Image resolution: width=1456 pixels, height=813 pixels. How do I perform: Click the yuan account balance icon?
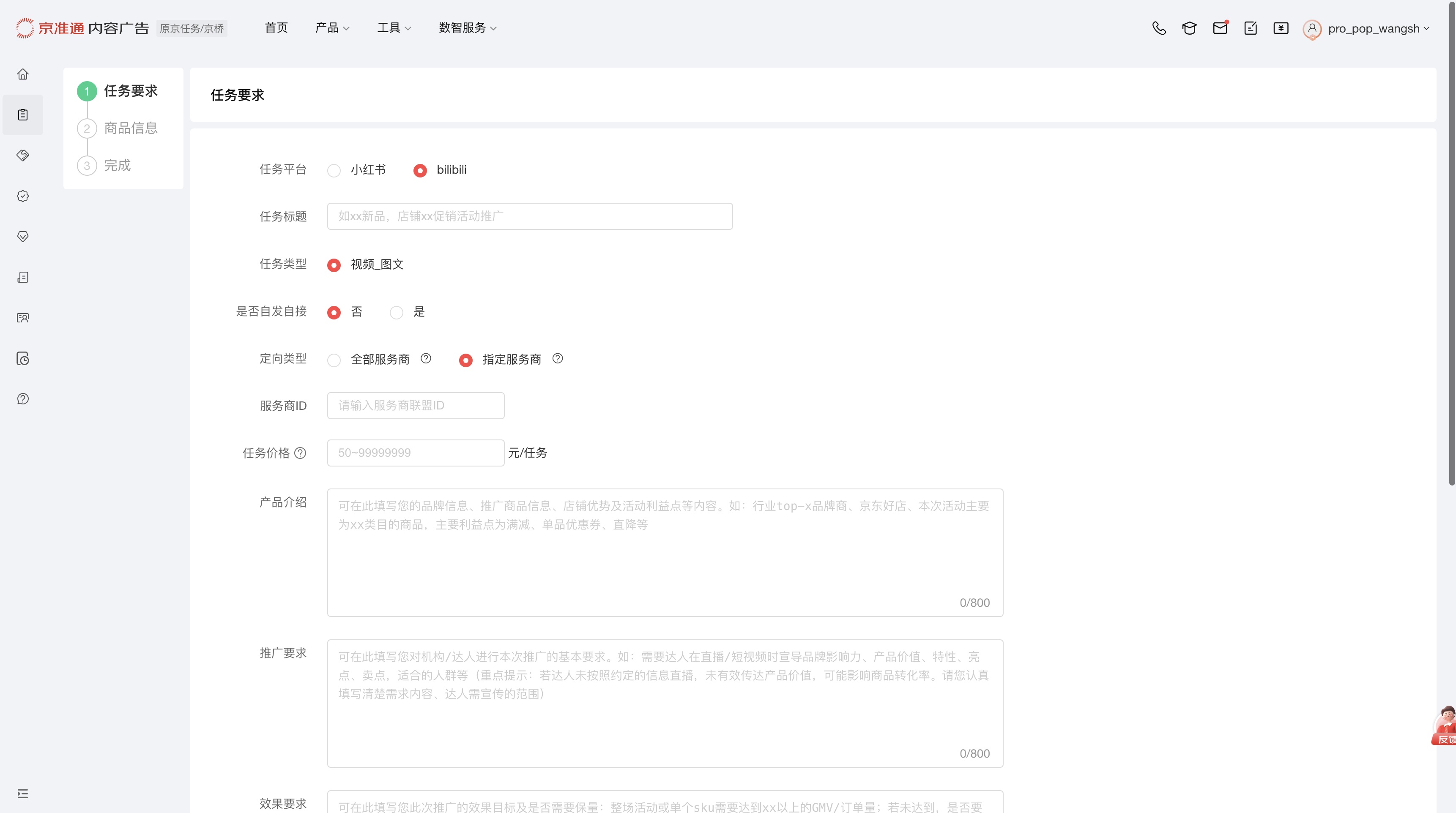(x=1281, y=28)
